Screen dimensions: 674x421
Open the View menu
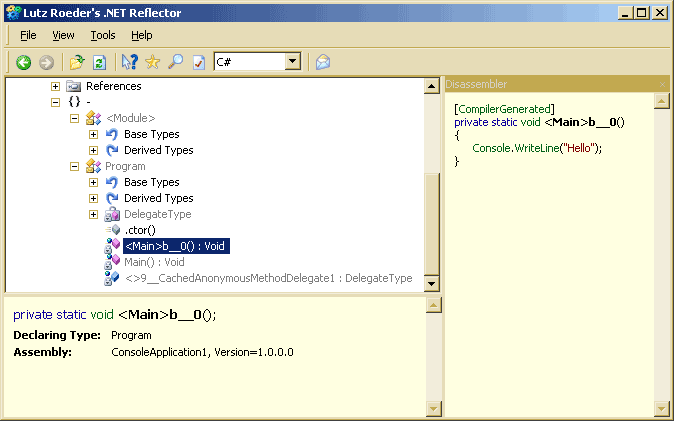(63, 35)
